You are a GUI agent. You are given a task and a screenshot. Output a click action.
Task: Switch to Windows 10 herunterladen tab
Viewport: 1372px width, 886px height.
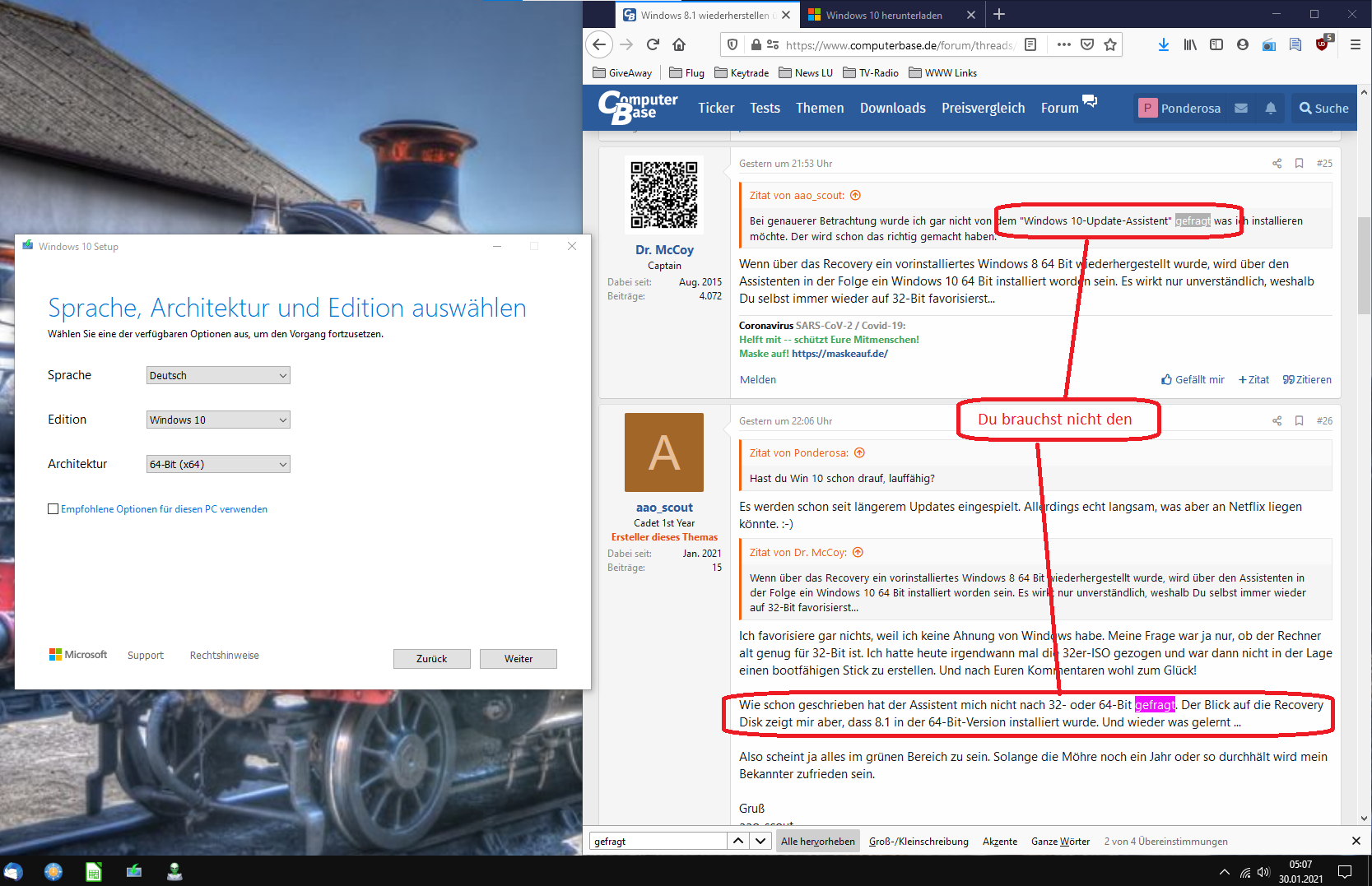(x=891, y=15)
